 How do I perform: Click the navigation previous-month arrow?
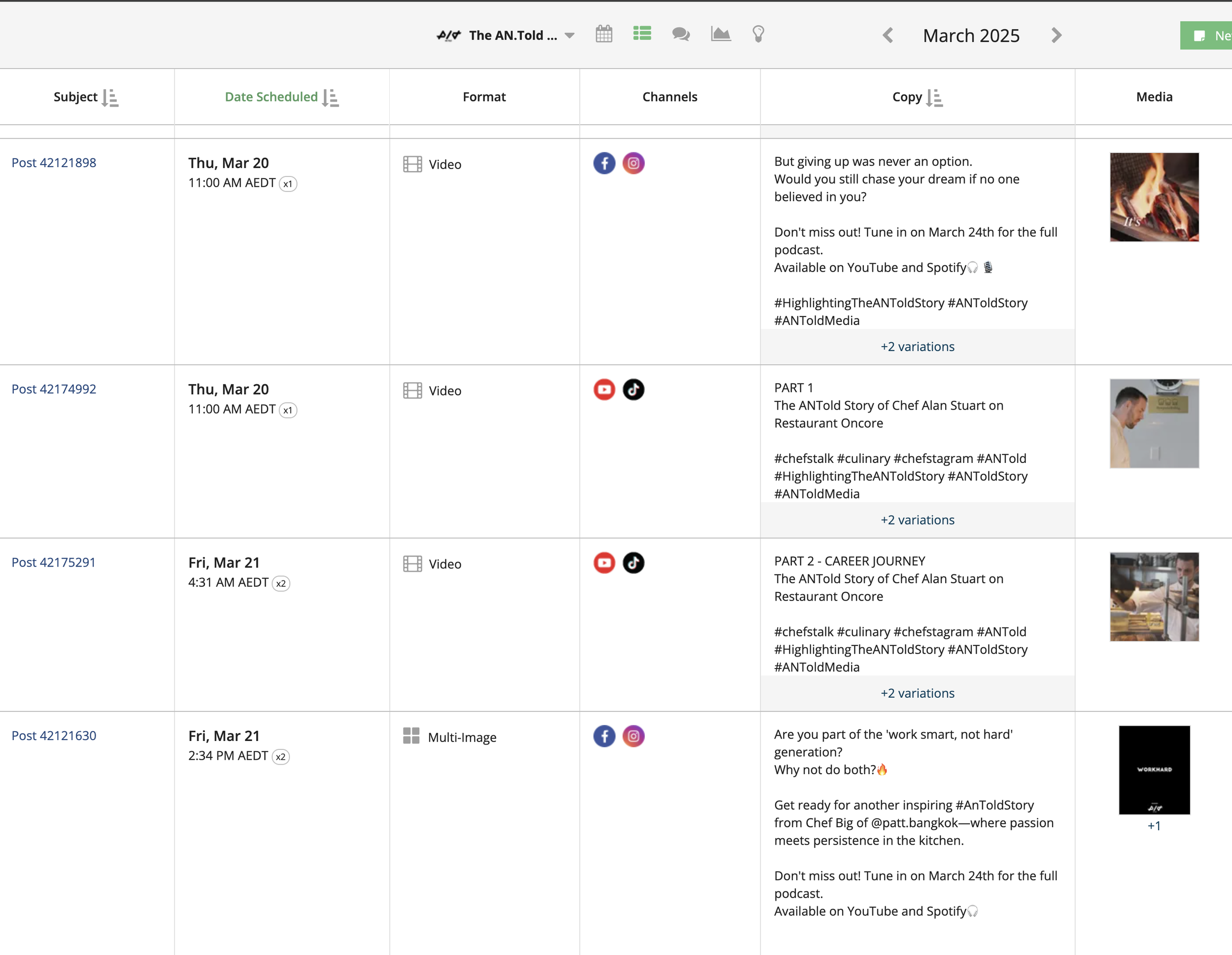[888, 35]
